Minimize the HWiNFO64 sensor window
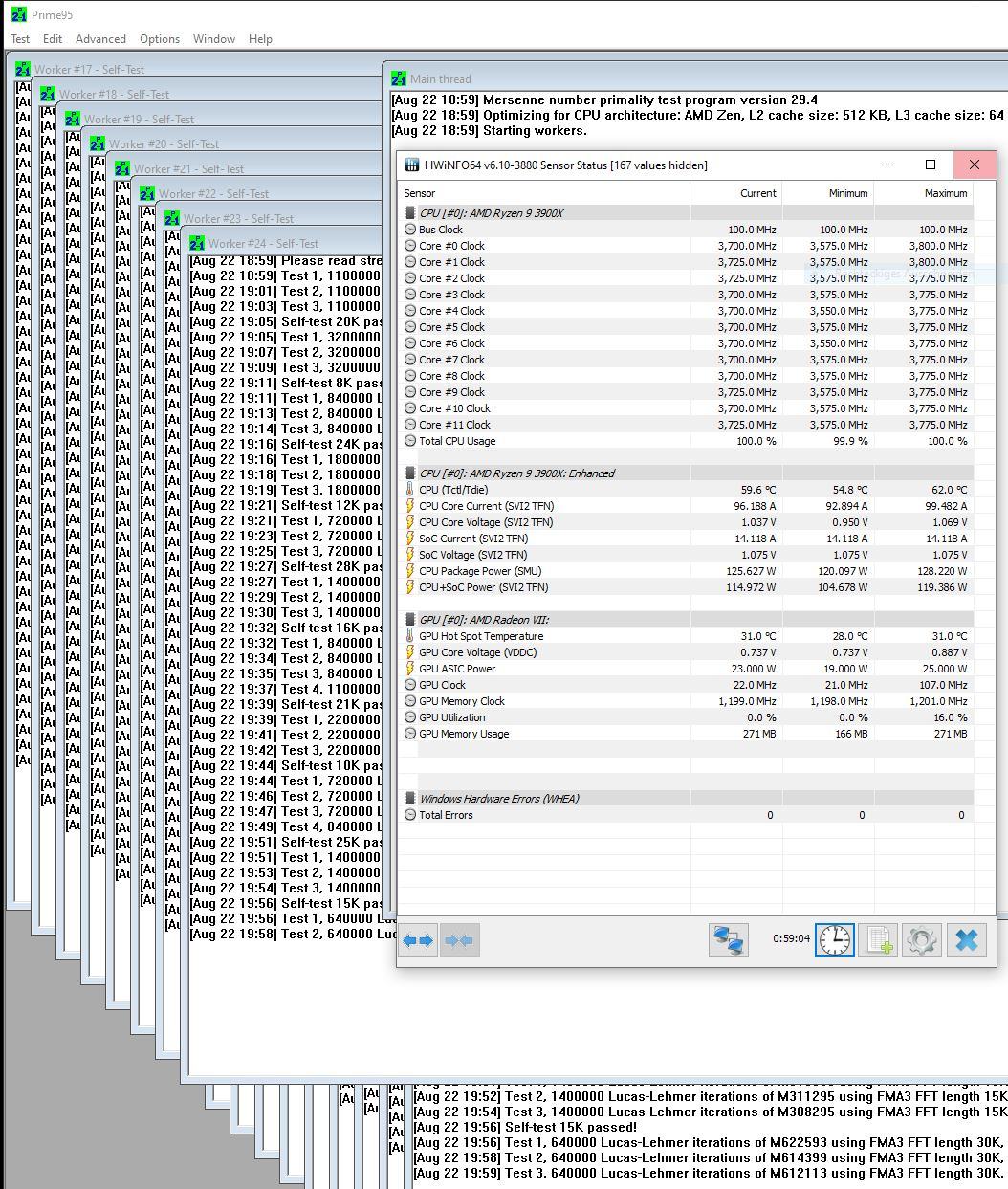The image size is (1008, 1189). pos(887,165)
